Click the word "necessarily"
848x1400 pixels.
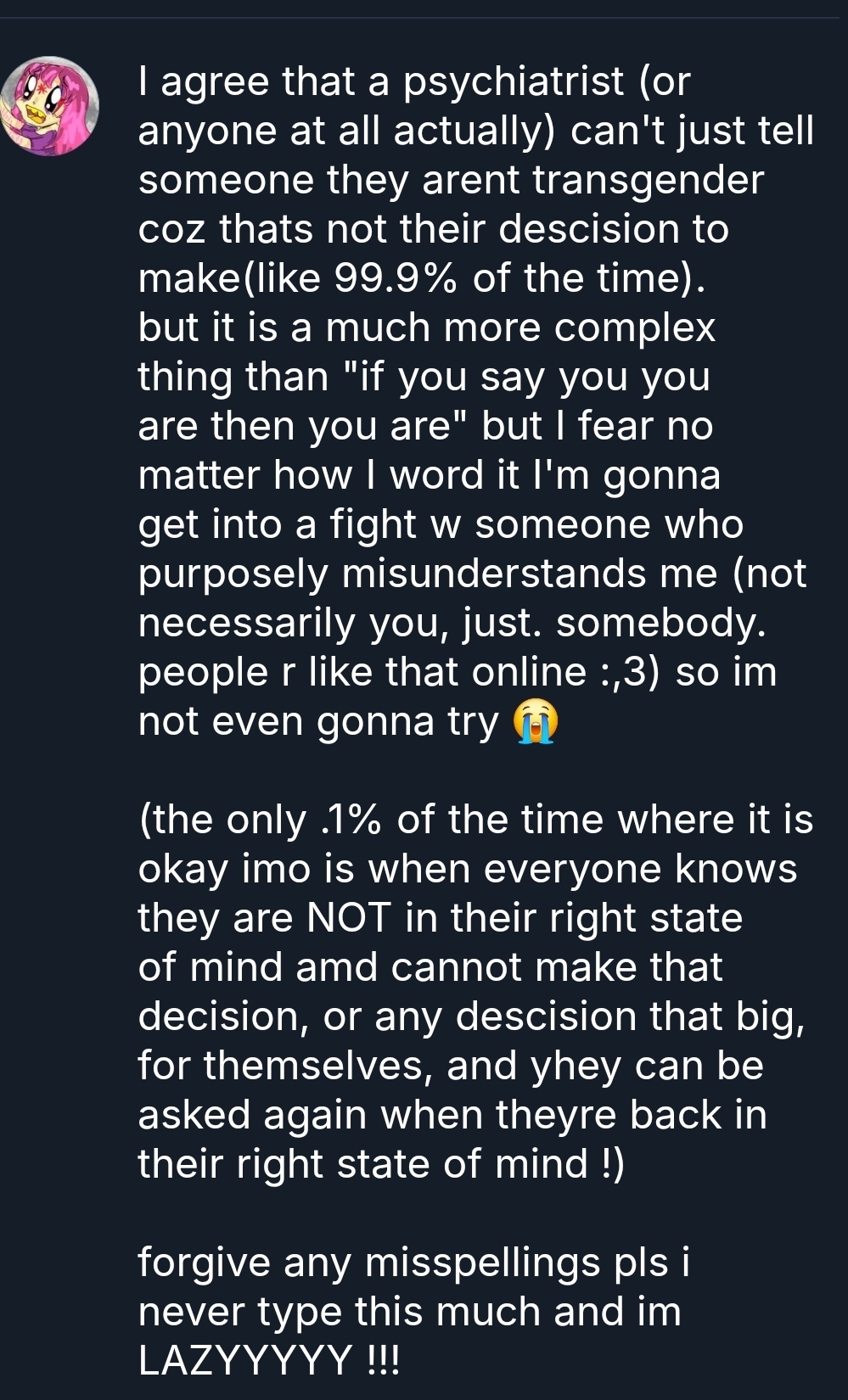[x=246, y=624]
